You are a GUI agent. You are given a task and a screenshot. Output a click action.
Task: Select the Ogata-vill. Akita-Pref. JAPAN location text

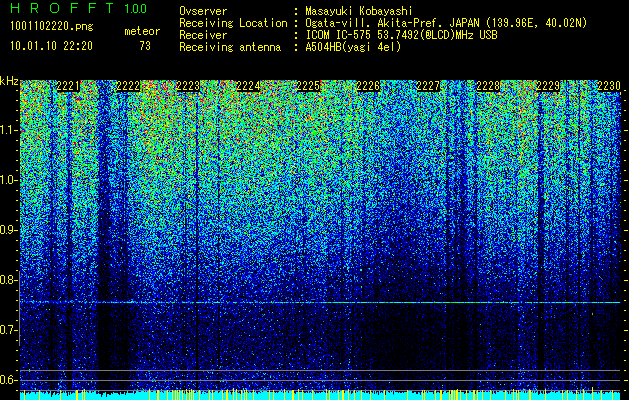pos(446,23)
